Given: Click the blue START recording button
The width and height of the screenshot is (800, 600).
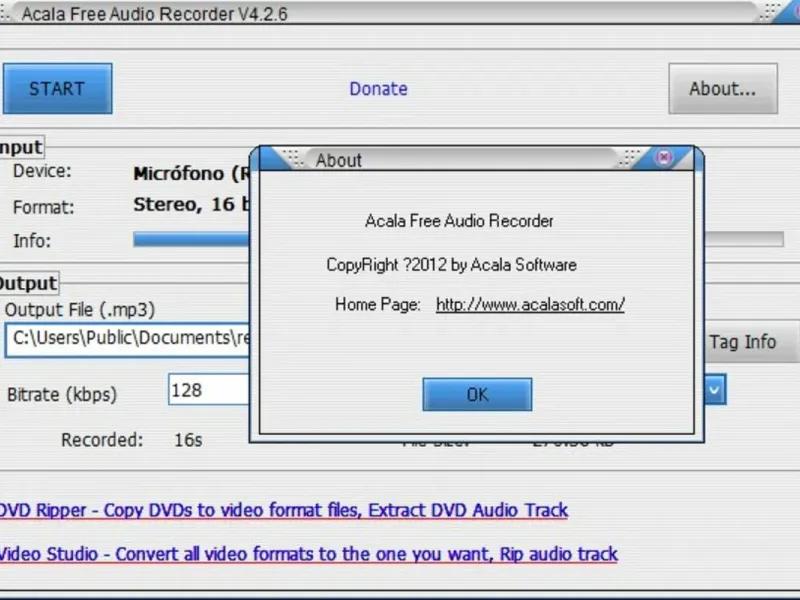Looking at the screenshot, I should [x=58, y=88].
